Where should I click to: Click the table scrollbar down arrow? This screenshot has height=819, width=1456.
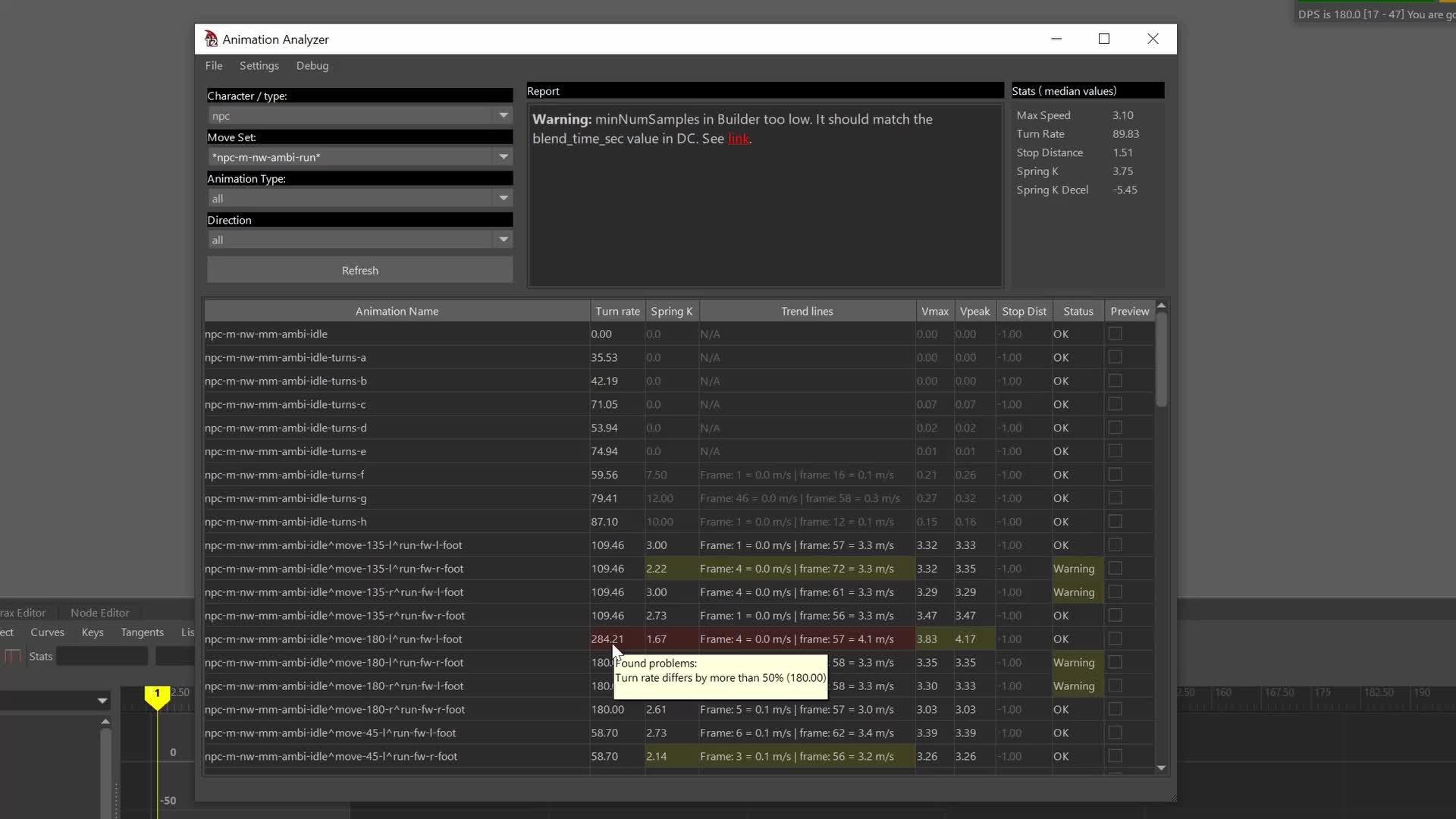coord(1161,767)
